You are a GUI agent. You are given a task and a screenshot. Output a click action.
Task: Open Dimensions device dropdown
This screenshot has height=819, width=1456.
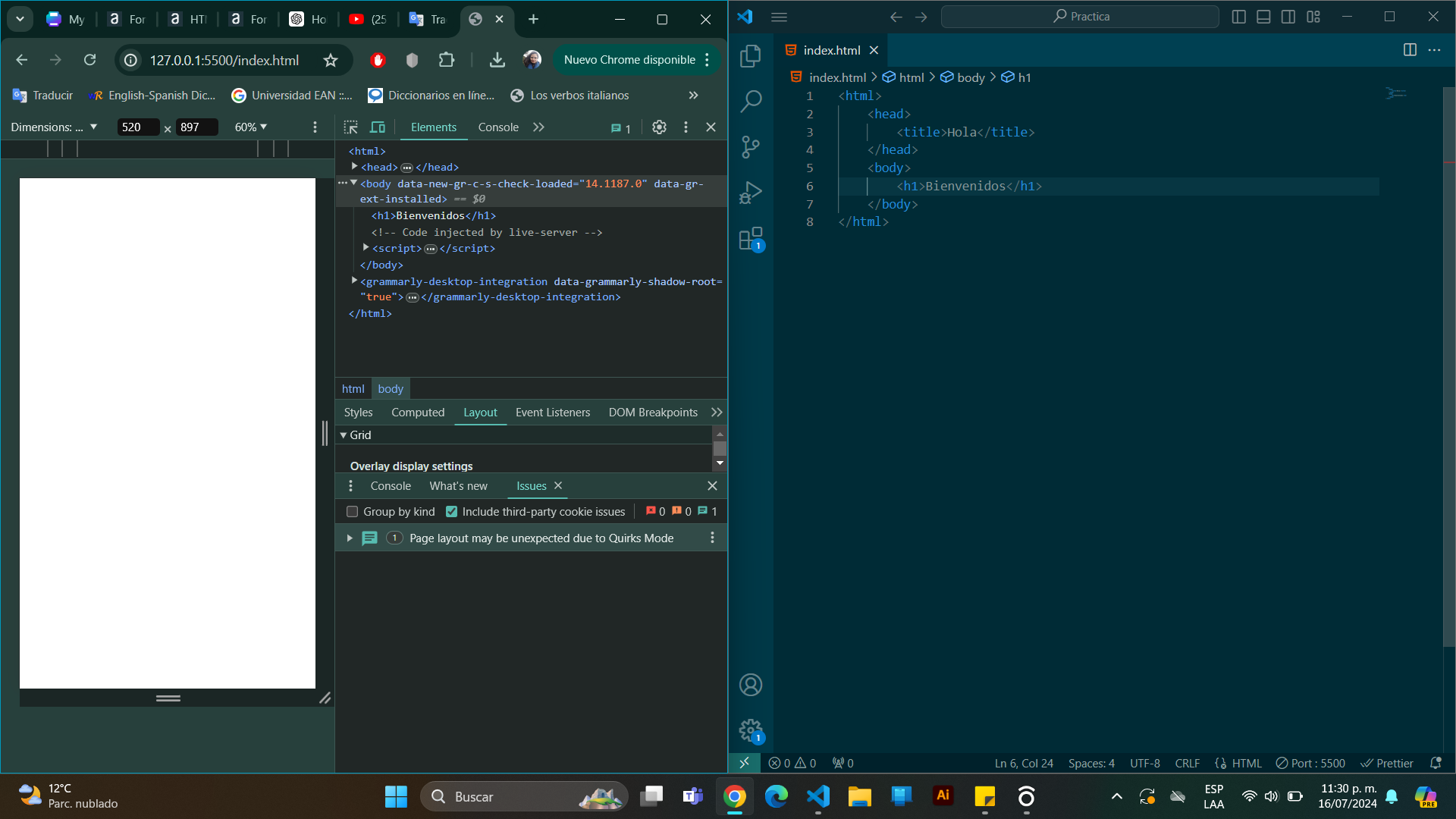pos(55,127)
